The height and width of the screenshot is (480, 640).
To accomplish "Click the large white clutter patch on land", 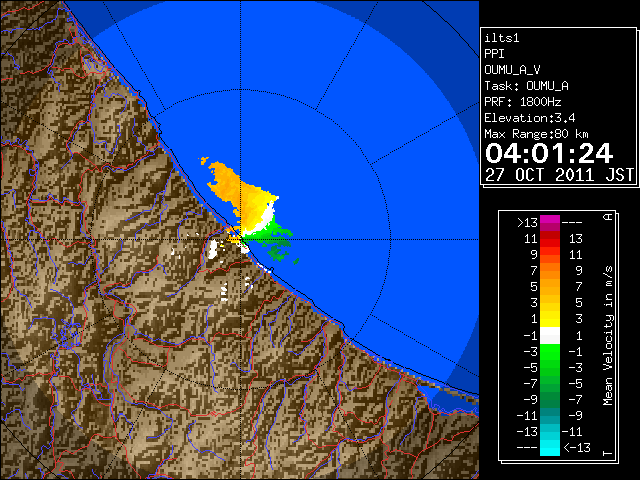I will click(213, 249).
